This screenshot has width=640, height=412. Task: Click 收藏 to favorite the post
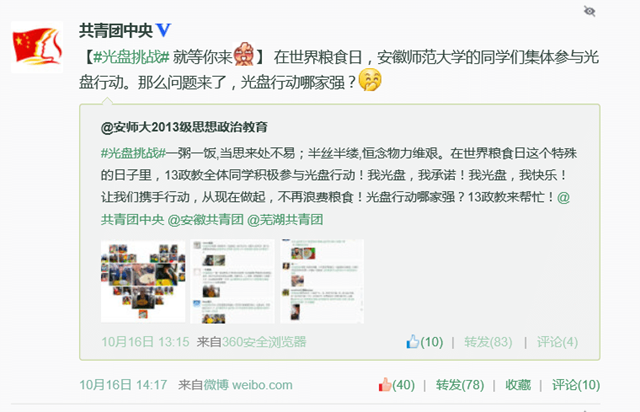[x=518, y=385]
